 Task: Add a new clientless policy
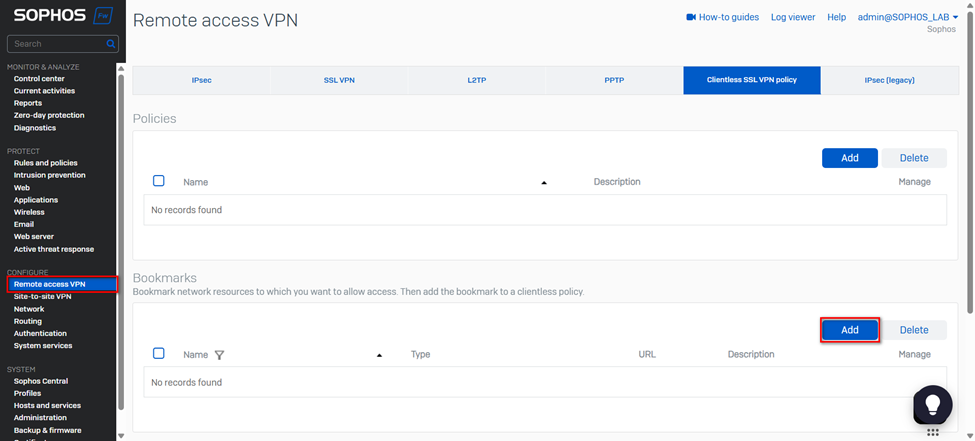click(849, 158)
